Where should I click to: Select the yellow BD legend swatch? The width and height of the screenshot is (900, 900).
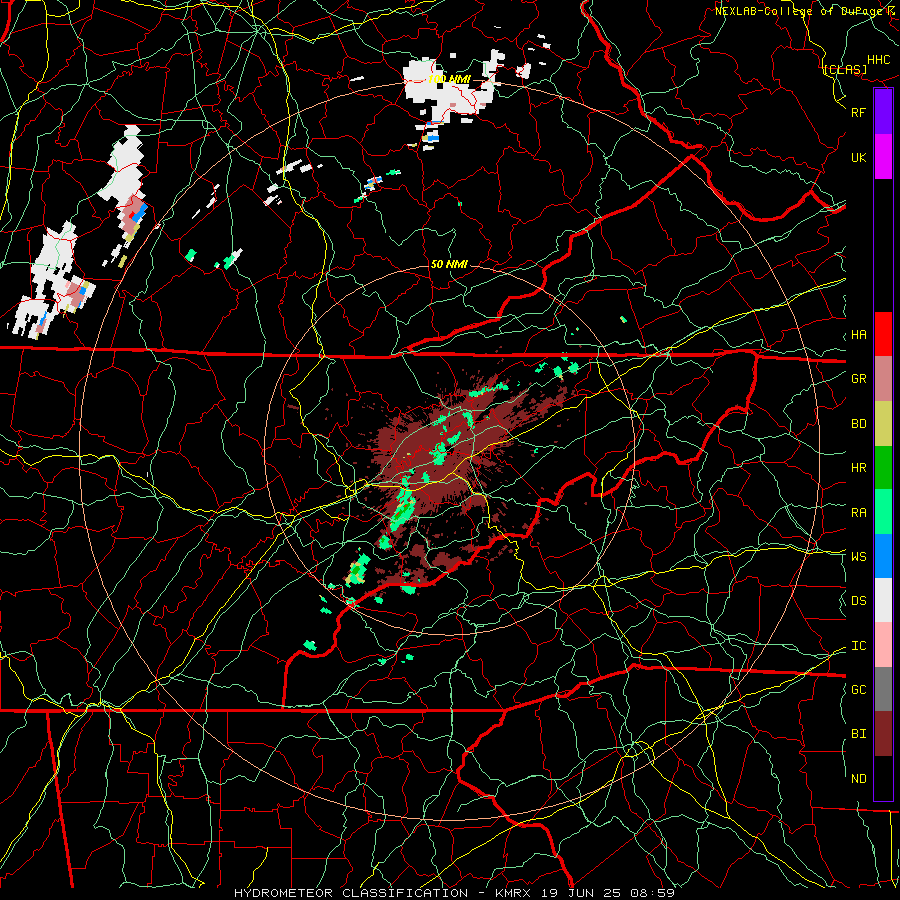pyautogui.click(x=883, y=424)
